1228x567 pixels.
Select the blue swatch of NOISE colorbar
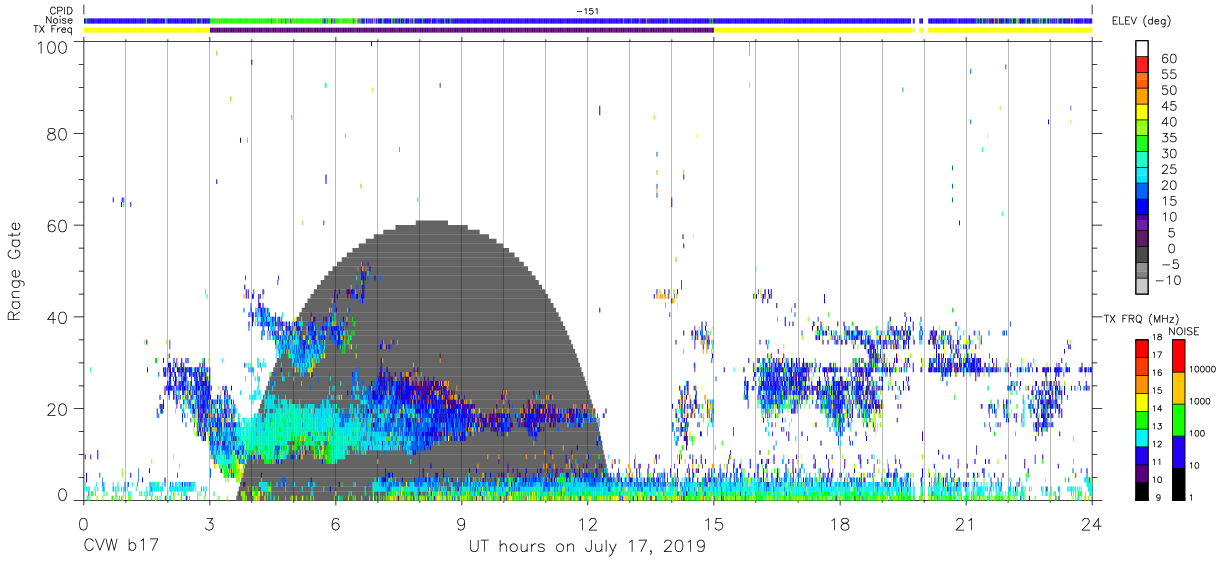[x=1177, y=451]
